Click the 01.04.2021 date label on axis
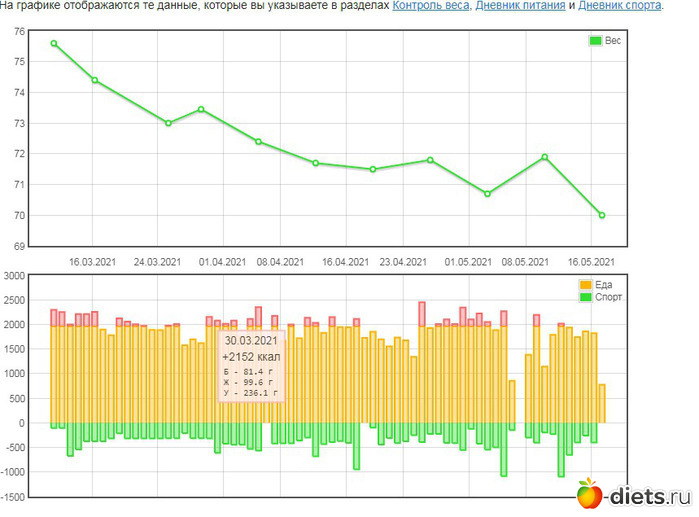The width and height of the screenshot is (699, 517). click(x=222, y=262)
